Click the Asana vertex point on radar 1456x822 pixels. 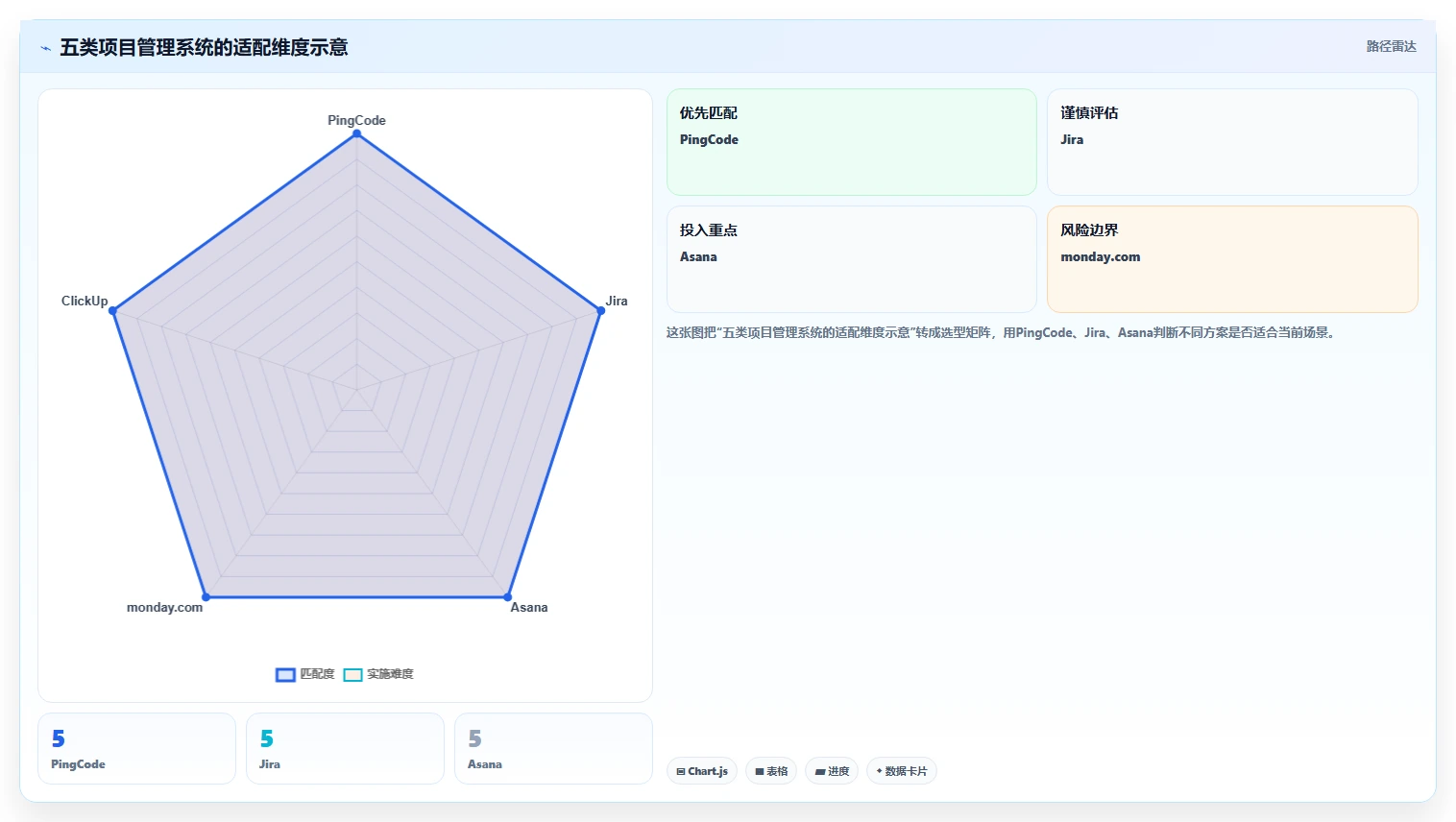[x=508, y=597]
